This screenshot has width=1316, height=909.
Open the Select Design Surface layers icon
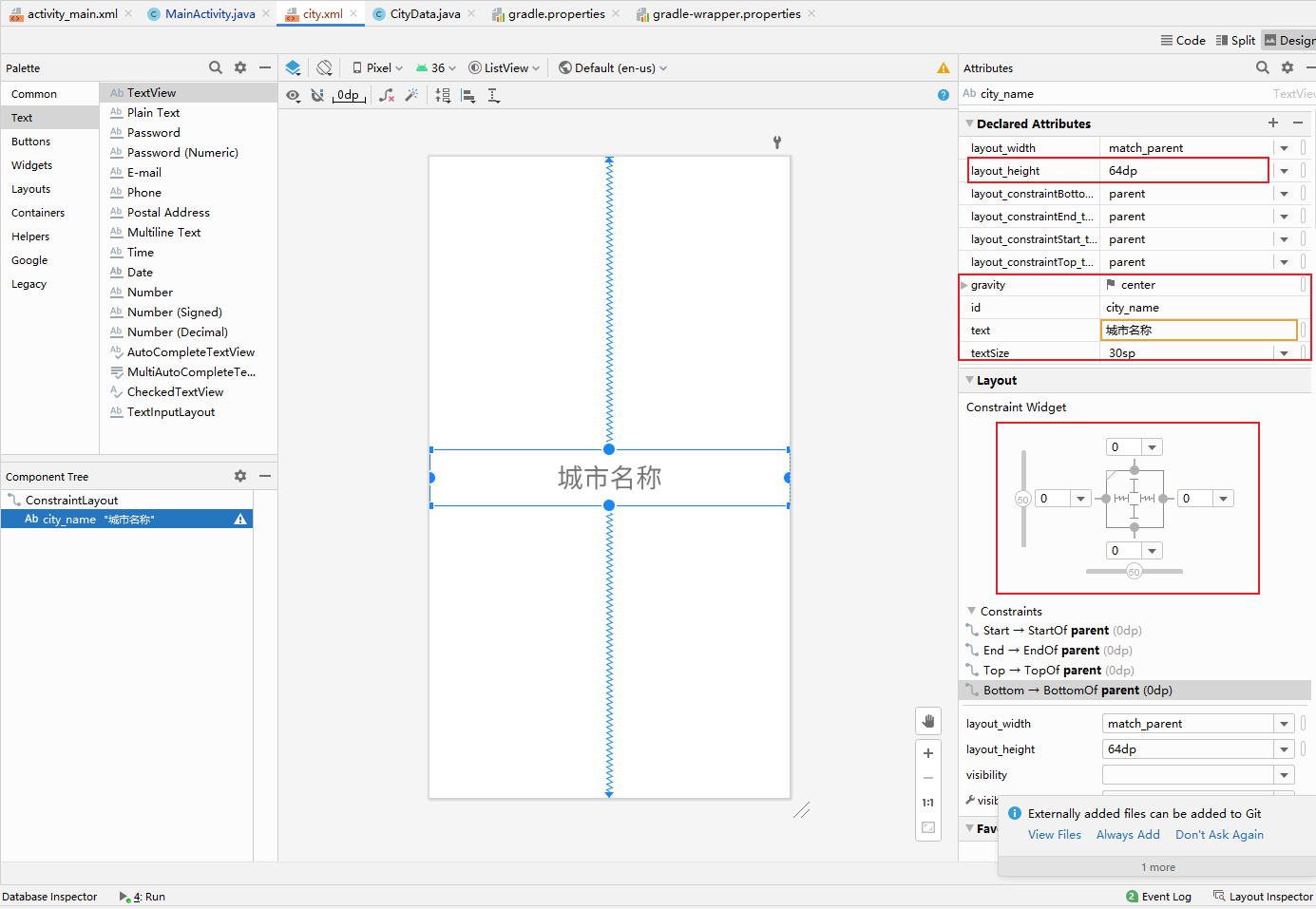(293, 67)
